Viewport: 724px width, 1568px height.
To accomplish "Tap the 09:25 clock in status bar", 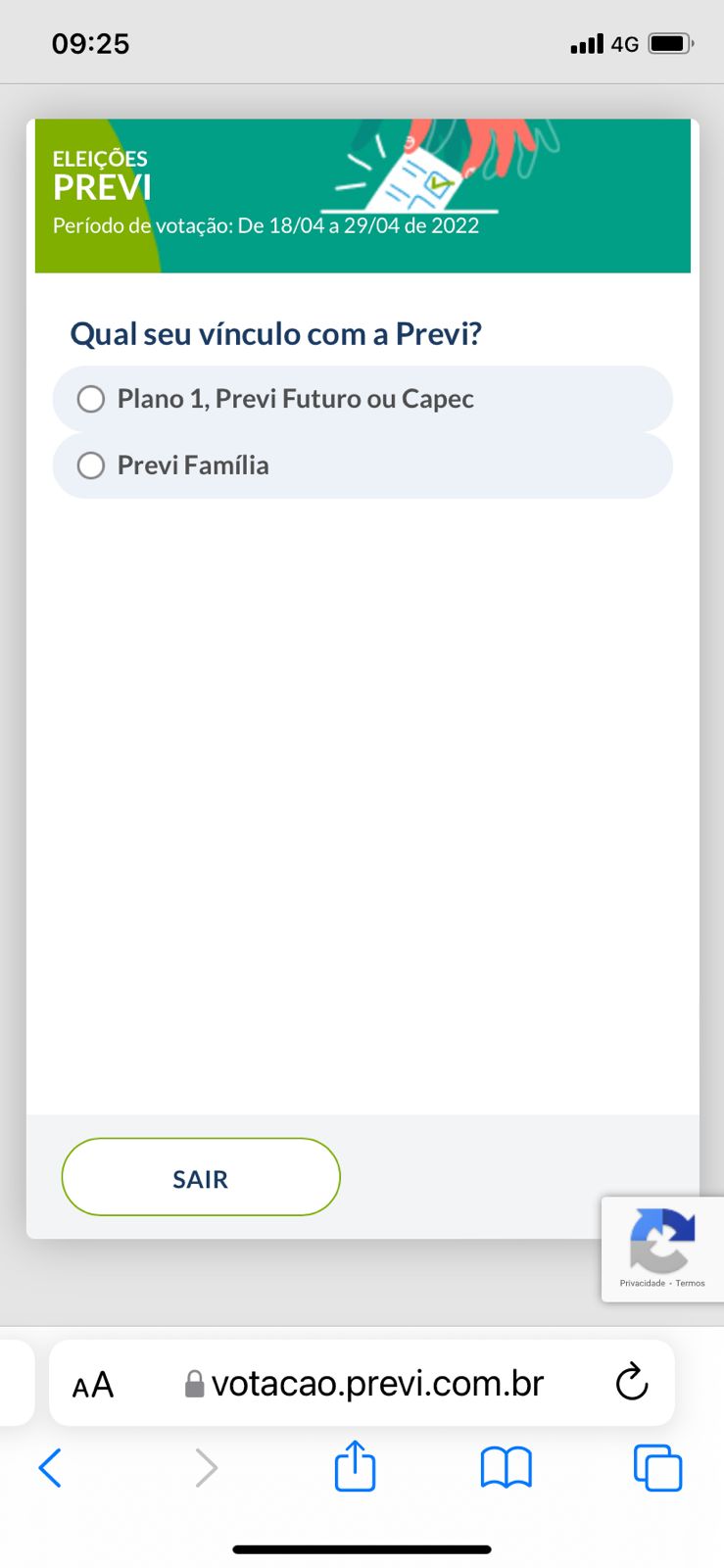I will 90,44.
